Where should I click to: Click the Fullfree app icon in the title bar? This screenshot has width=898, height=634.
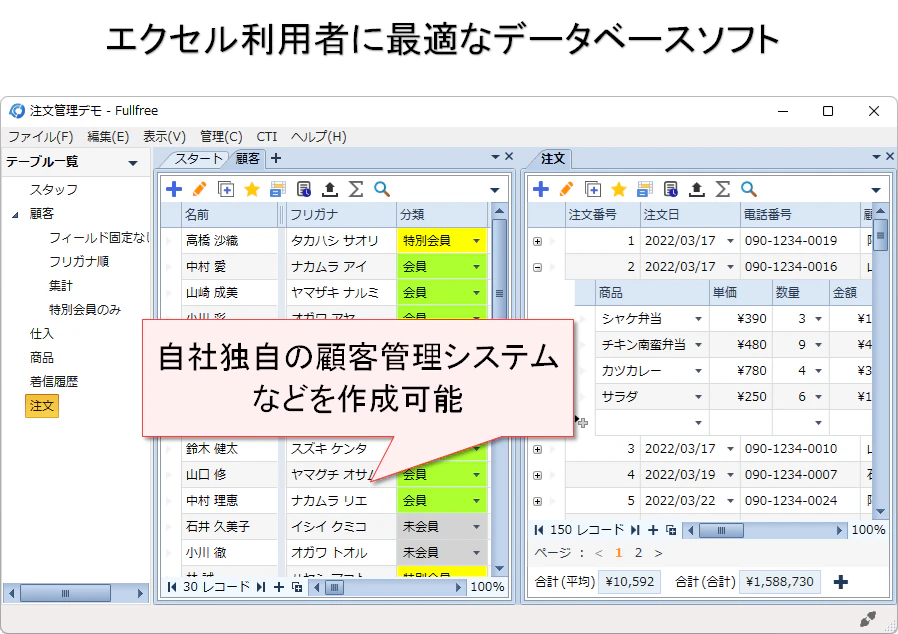(x=16, y=110)
